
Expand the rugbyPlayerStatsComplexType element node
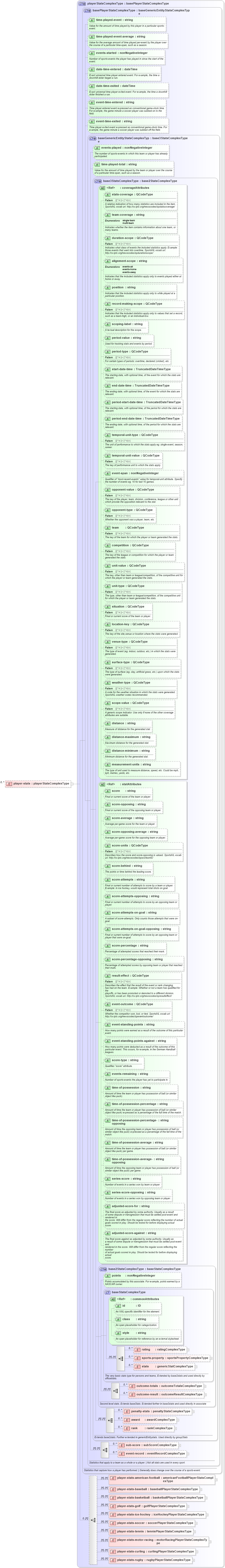pyautogui.click(x=194, y=1560)
